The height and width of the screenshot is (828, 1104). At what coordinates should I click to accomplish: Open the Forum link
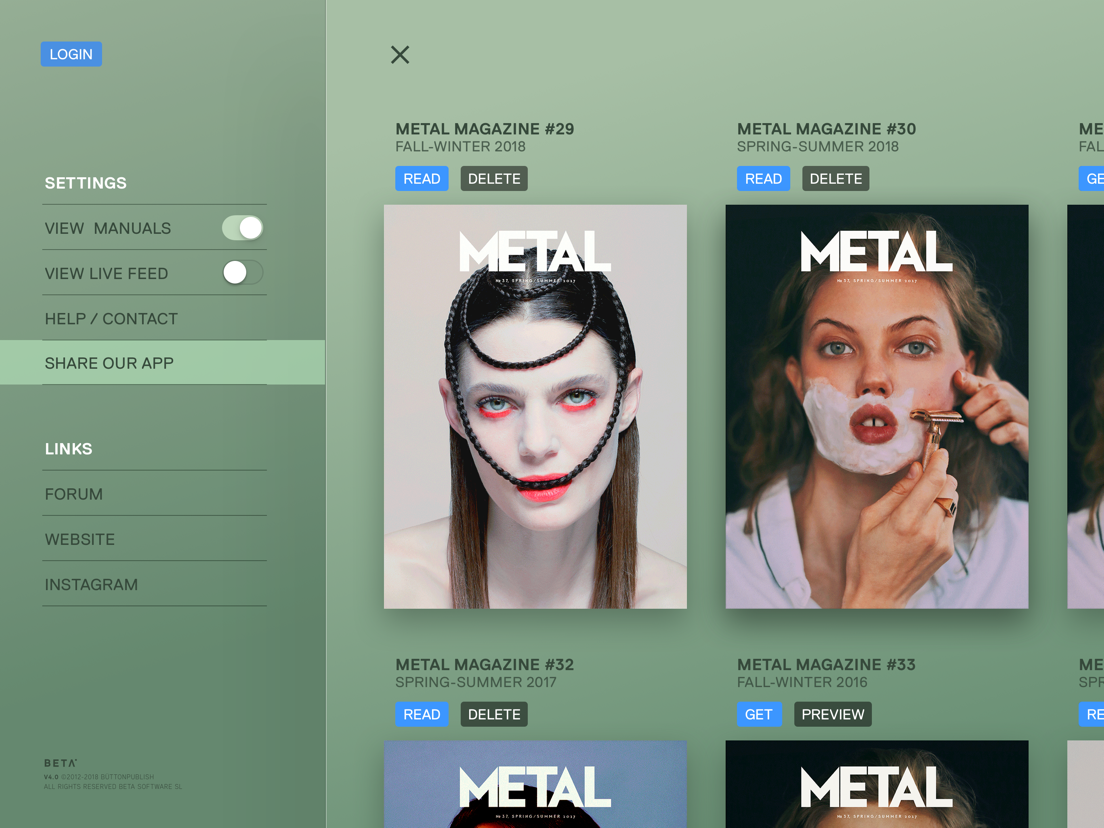click(154, 494)
